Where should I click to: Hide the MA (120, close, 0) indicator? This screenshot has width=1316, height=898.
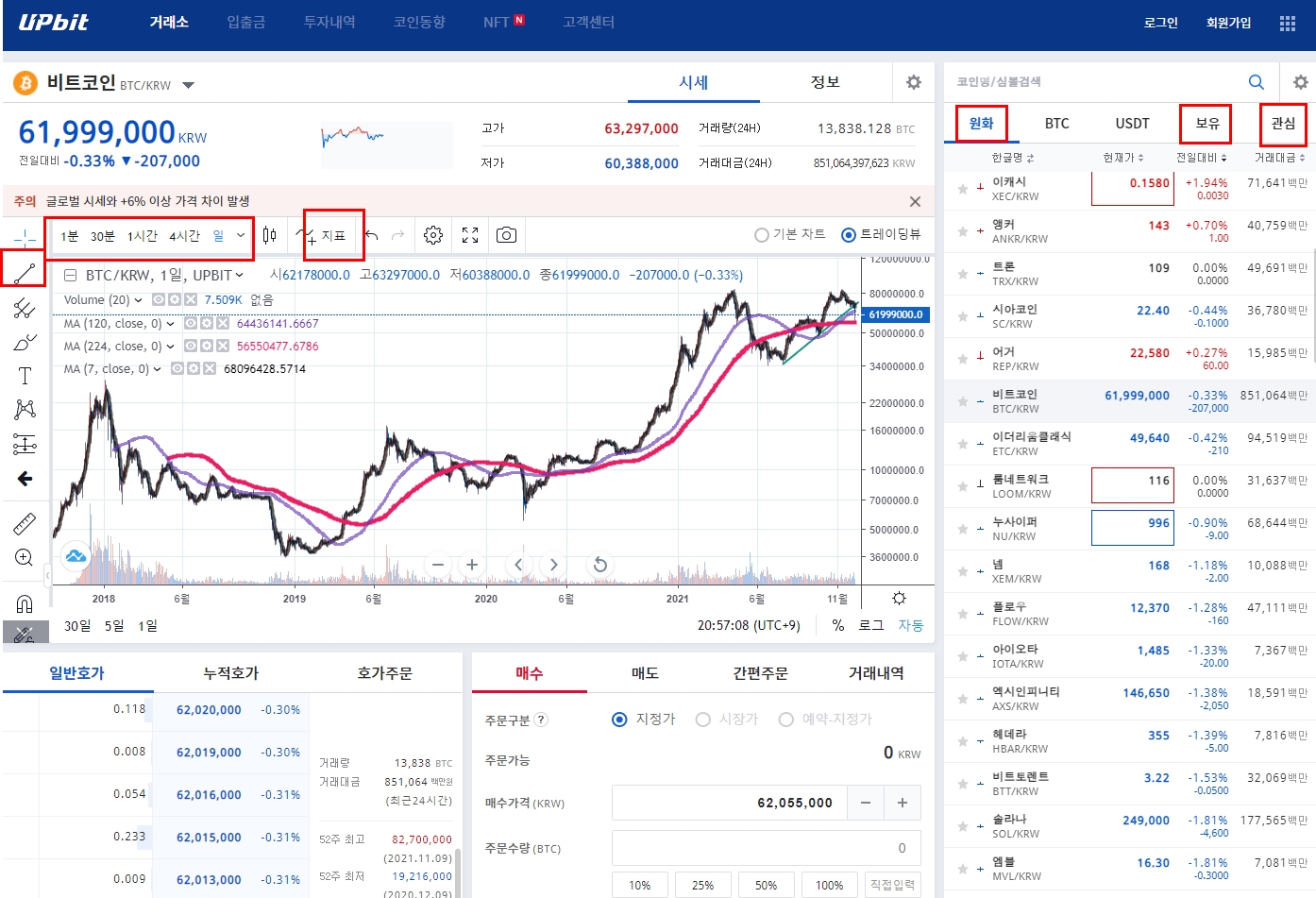coord(191,323)
